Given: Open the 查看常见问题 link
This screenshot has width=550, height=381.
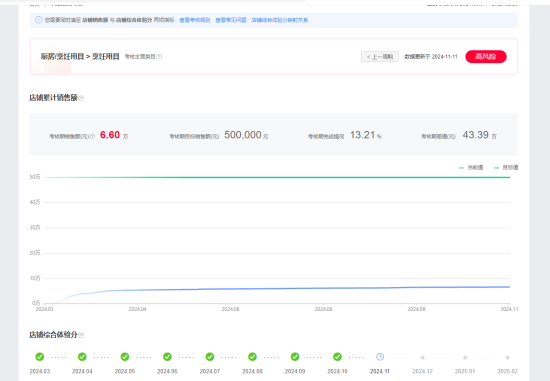Looking at the screenshot, I should tap(231, 20).
